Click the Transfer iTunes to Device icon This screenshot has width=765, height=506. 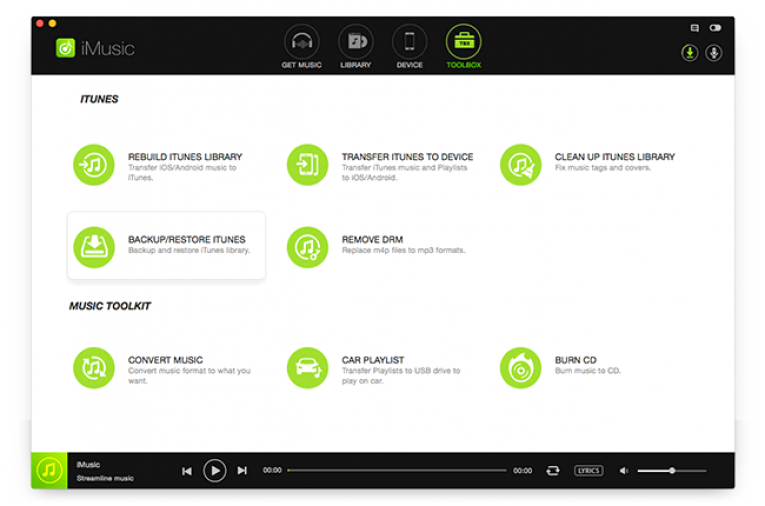(307, 165)
